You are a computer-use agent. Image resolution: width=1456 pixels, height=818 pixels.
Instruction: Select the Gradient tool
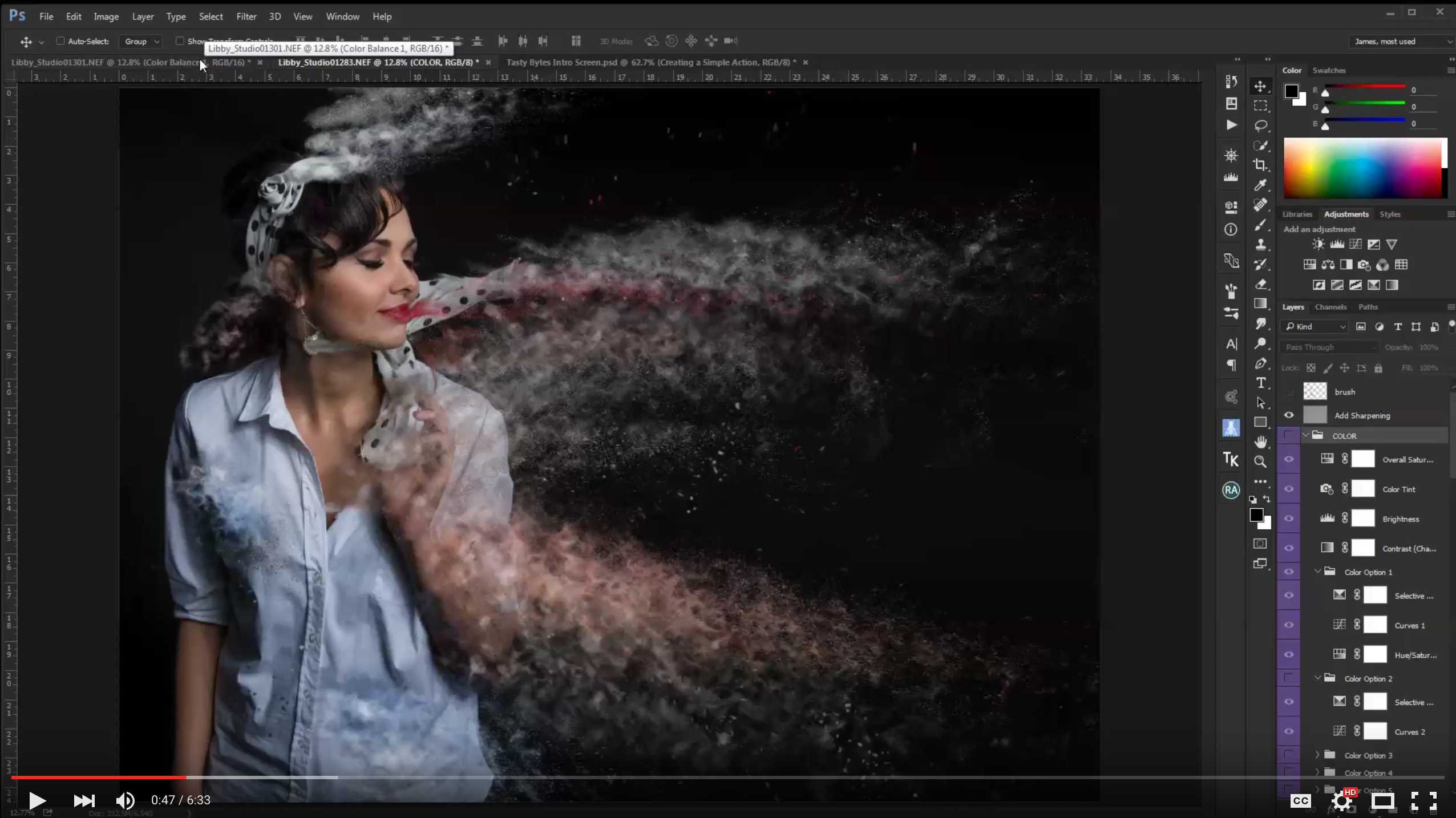tap(1260, 303)
